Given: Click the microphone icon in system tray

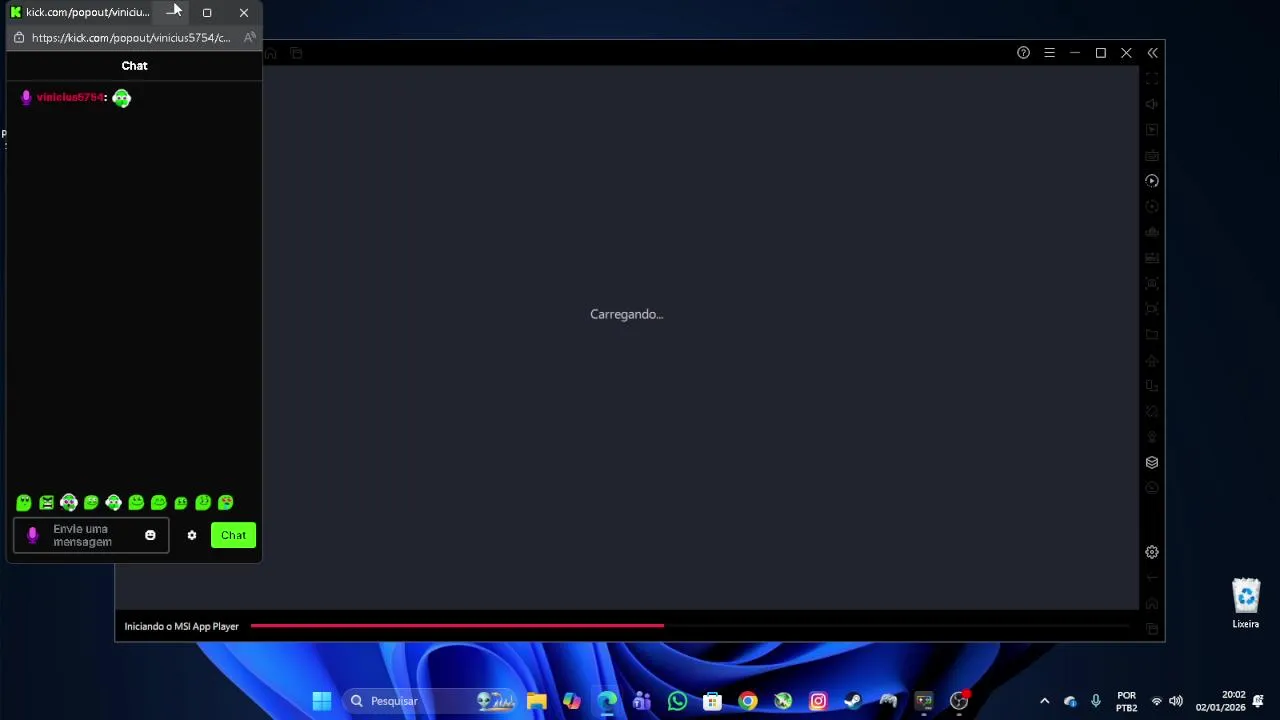Looking at the screenshot, I should pyautogui.click(x=1096, y=701).
